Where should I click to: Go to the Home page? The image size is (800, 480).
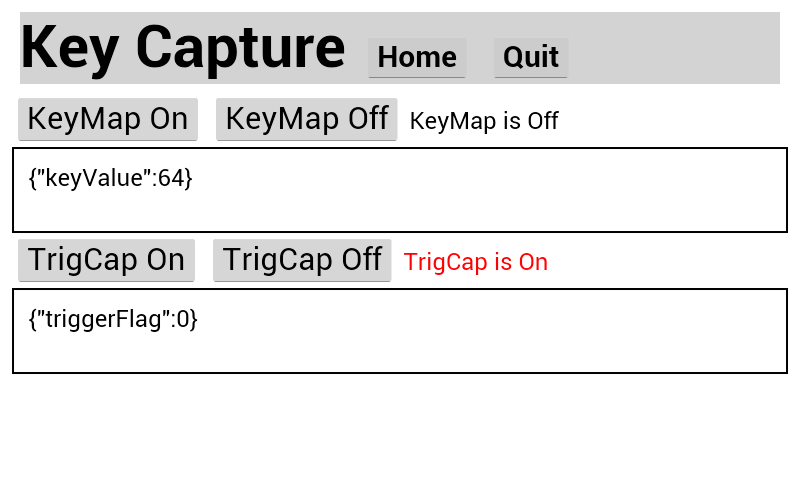click(x=417, y=57)
